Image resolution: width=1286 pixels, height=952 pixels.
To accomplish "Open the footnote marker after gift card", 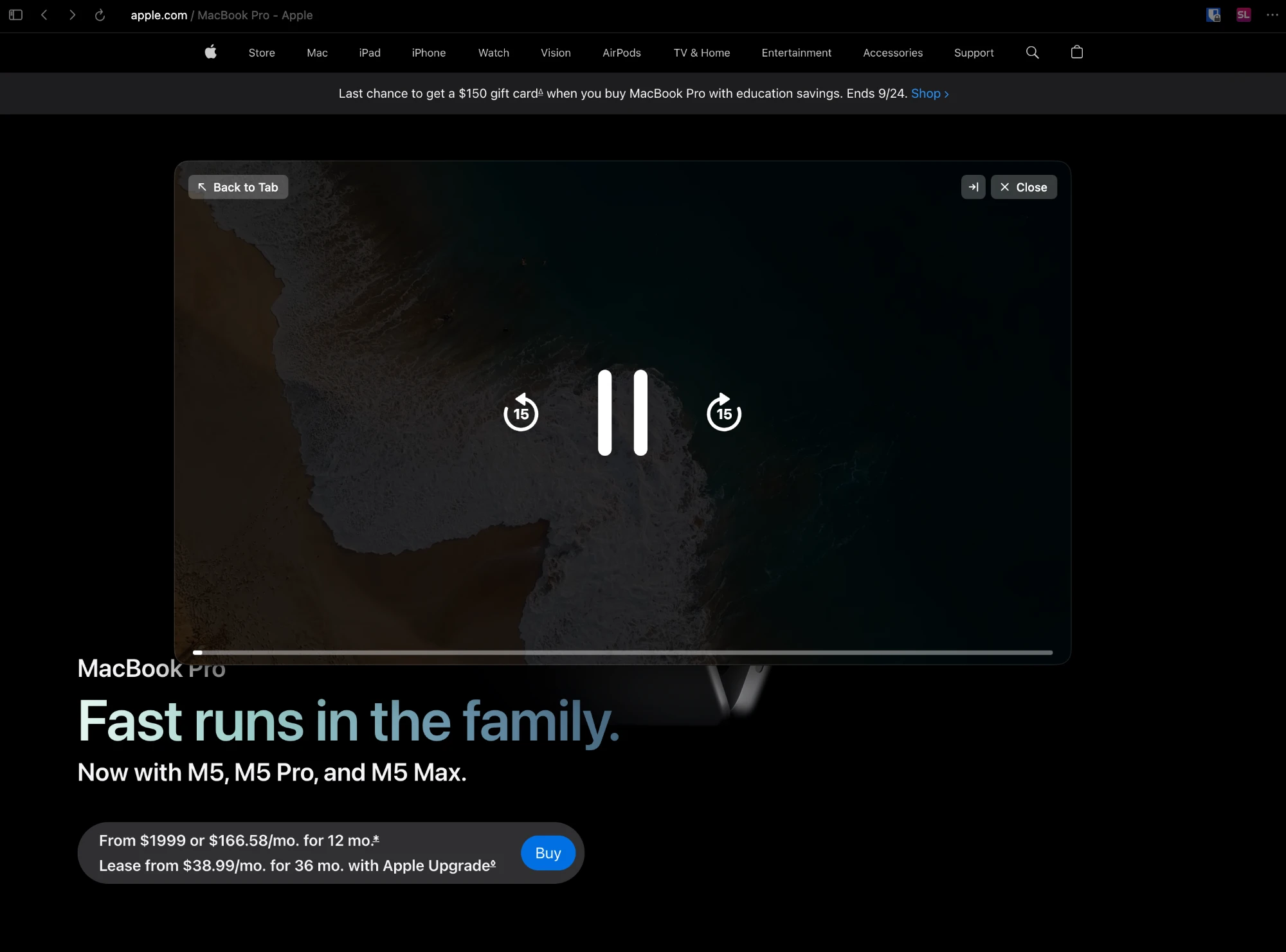I will point(541,92).
